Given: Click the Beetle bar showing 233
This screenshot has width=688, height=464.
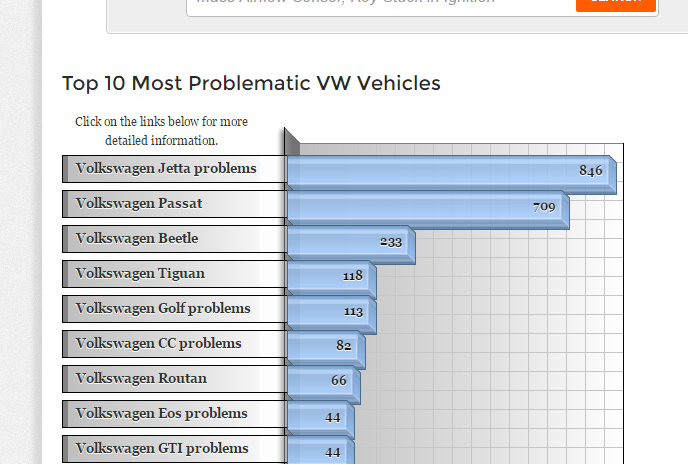Looking at the screenshot, I should click(x=351, y=245).
